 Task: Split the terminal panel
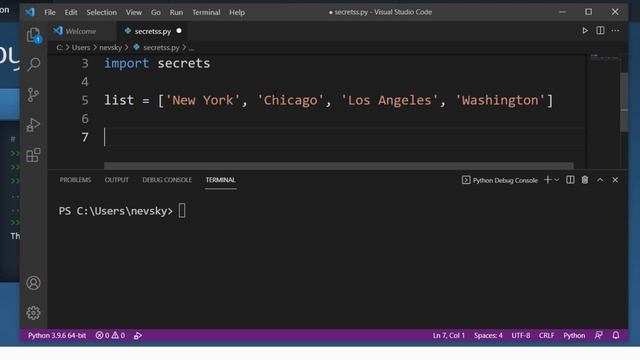570,180
